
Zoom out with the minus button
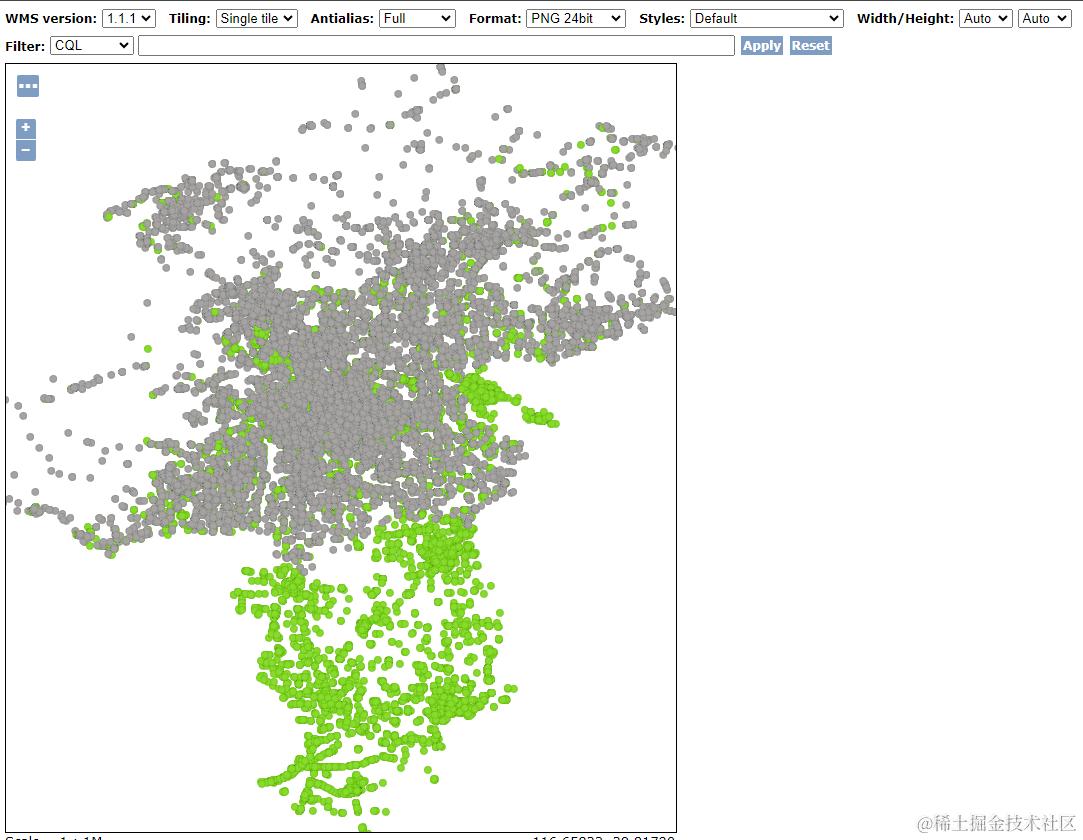tap(26, 150)
